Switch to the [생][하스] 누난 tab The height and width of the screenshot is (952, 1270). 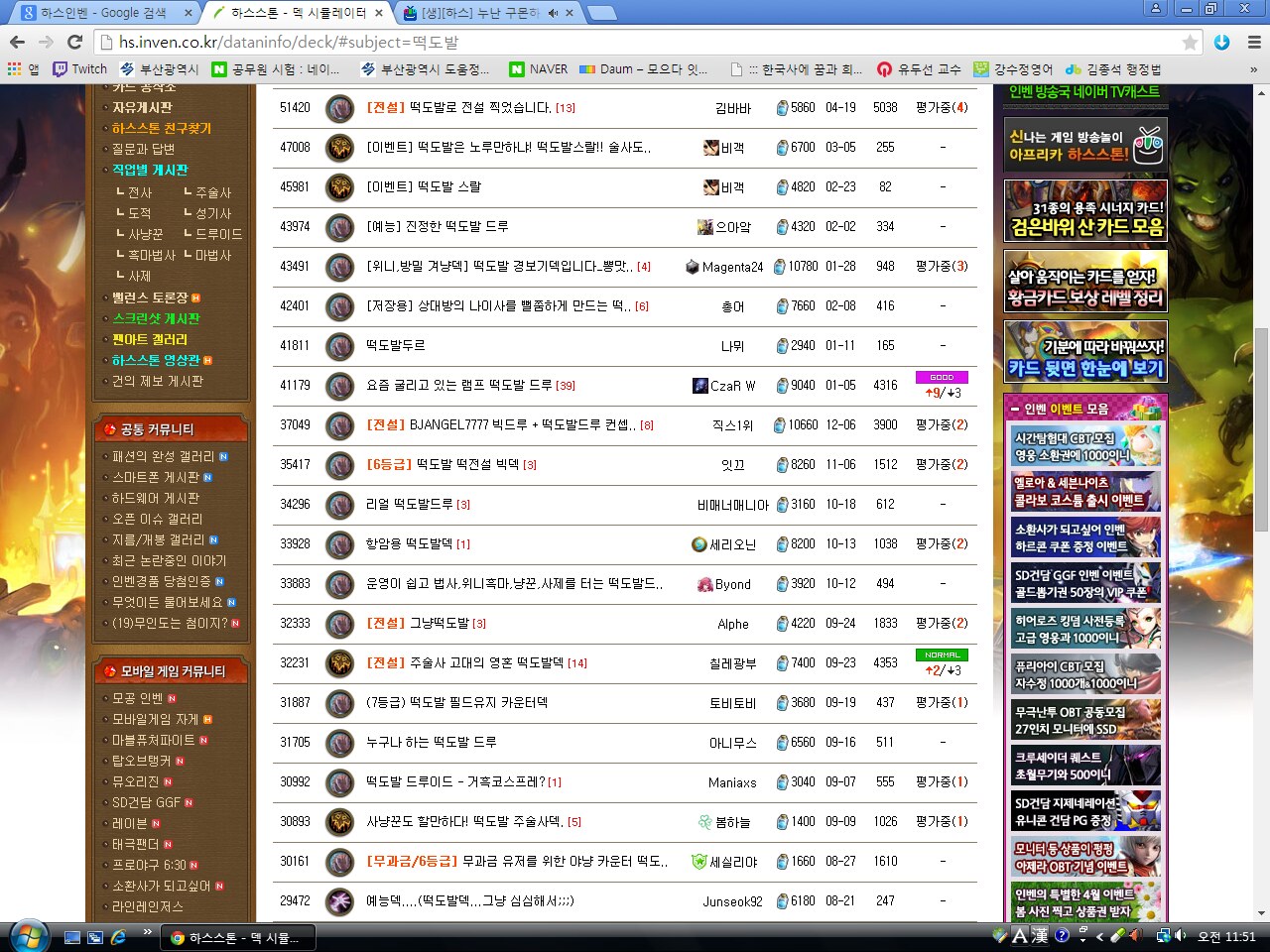click(x=476, y=13)
